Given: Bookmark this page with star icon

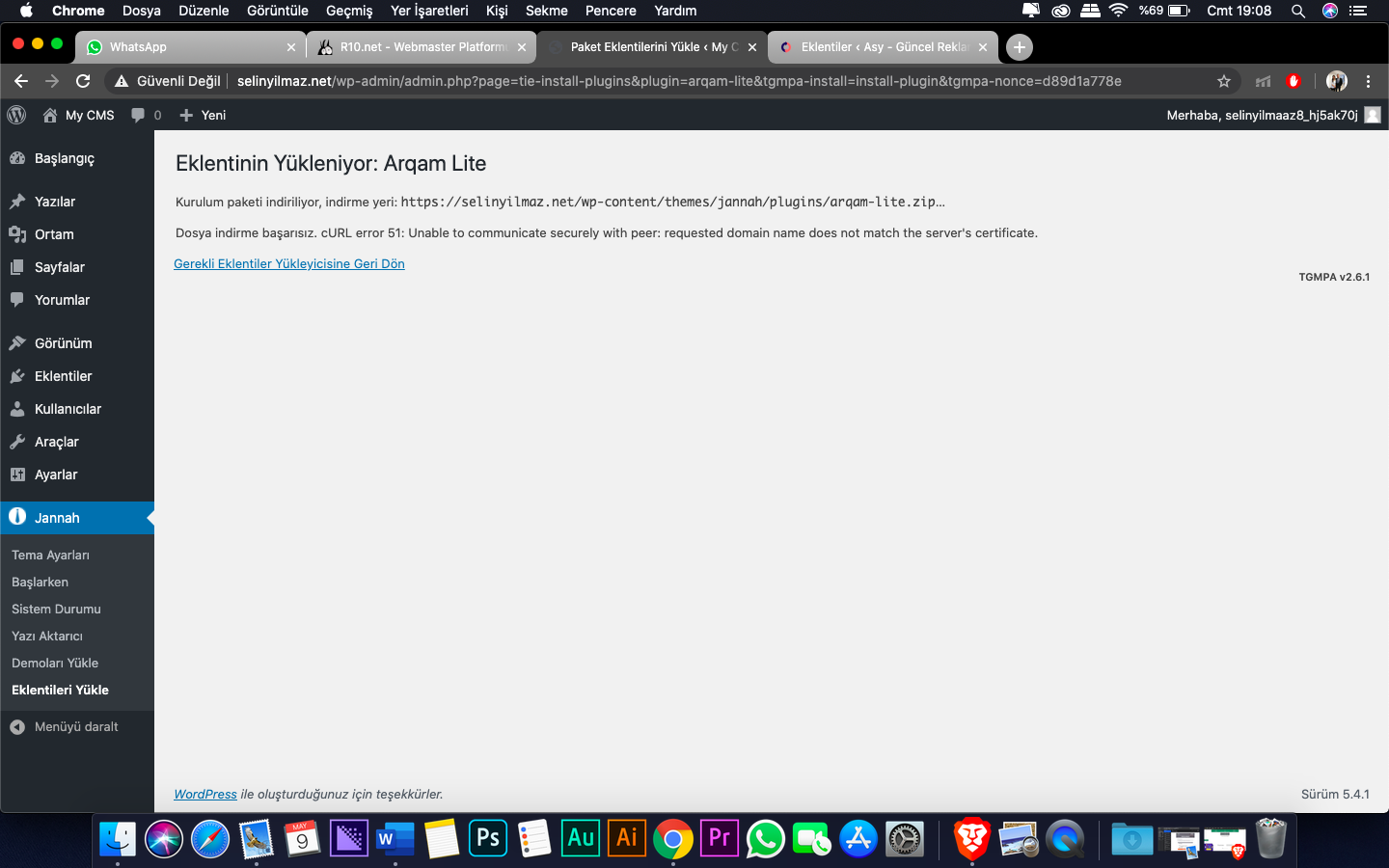Looking at the screenshot, I should 1224,81.
